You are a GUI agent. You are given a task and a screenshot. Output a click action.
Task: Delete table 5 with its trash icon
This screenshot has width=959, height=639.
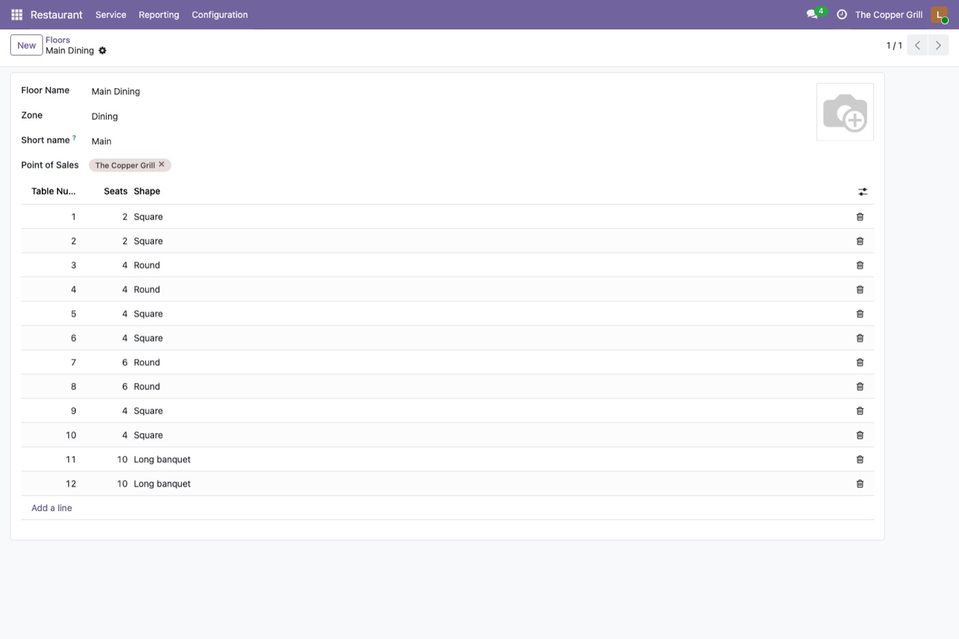tap(860, 314)
